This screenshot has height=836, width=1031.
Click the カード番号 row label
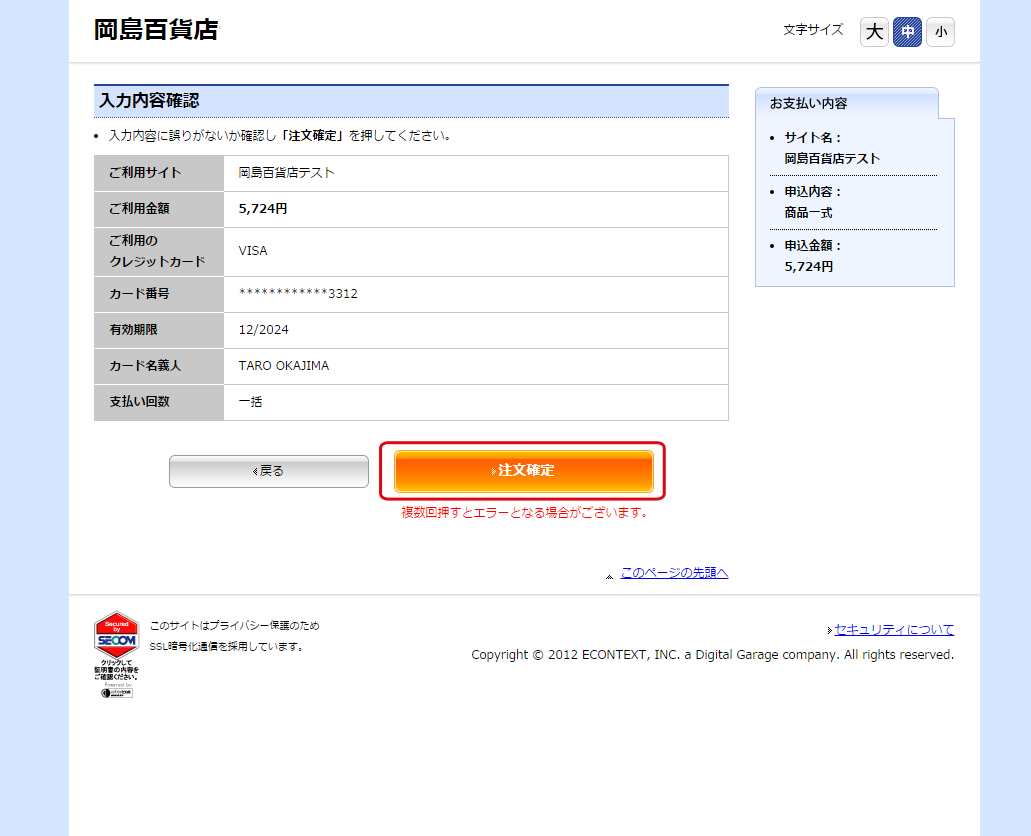click(x=139, y=293)
